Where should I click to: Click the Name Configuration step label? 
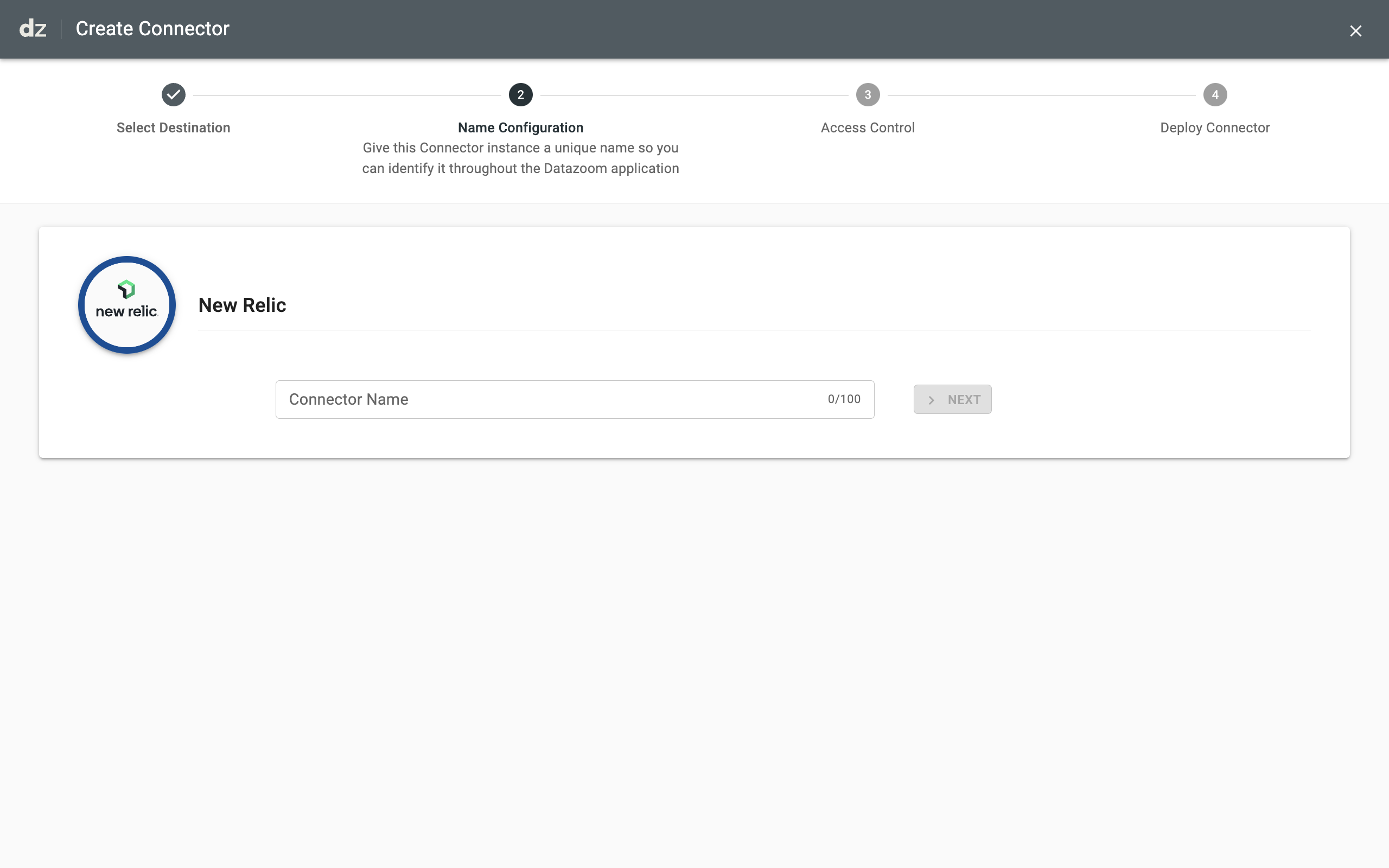click(x=520, y=127)
